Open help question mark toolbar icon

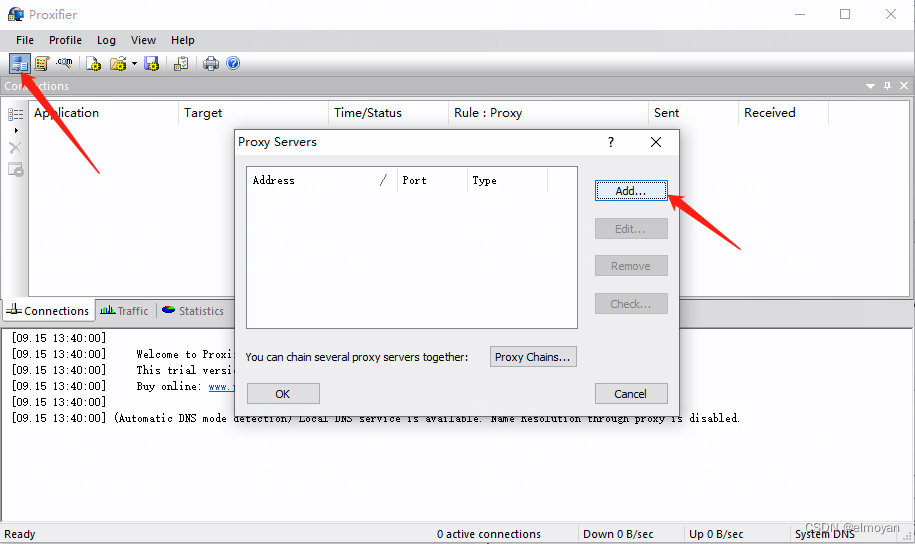click(233, 63)
